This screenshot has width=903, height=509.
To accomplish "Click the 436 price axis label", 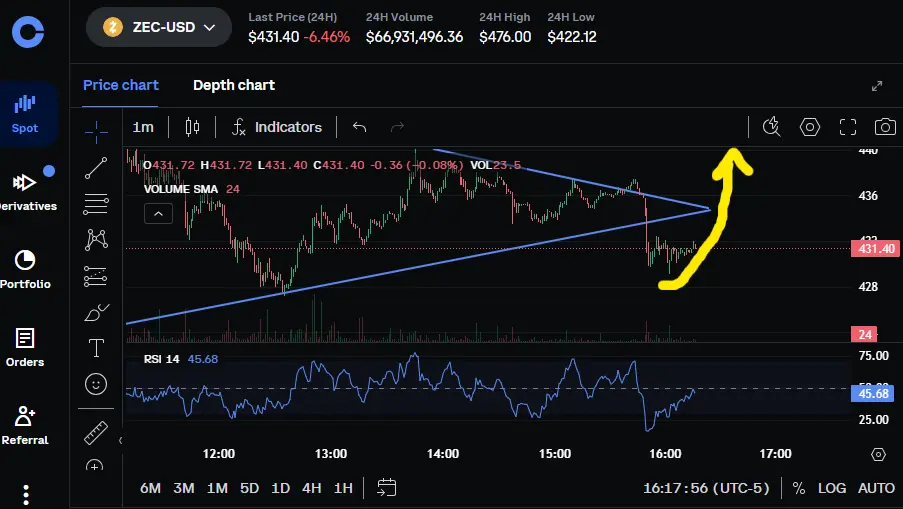I will (x=868, y=196).
